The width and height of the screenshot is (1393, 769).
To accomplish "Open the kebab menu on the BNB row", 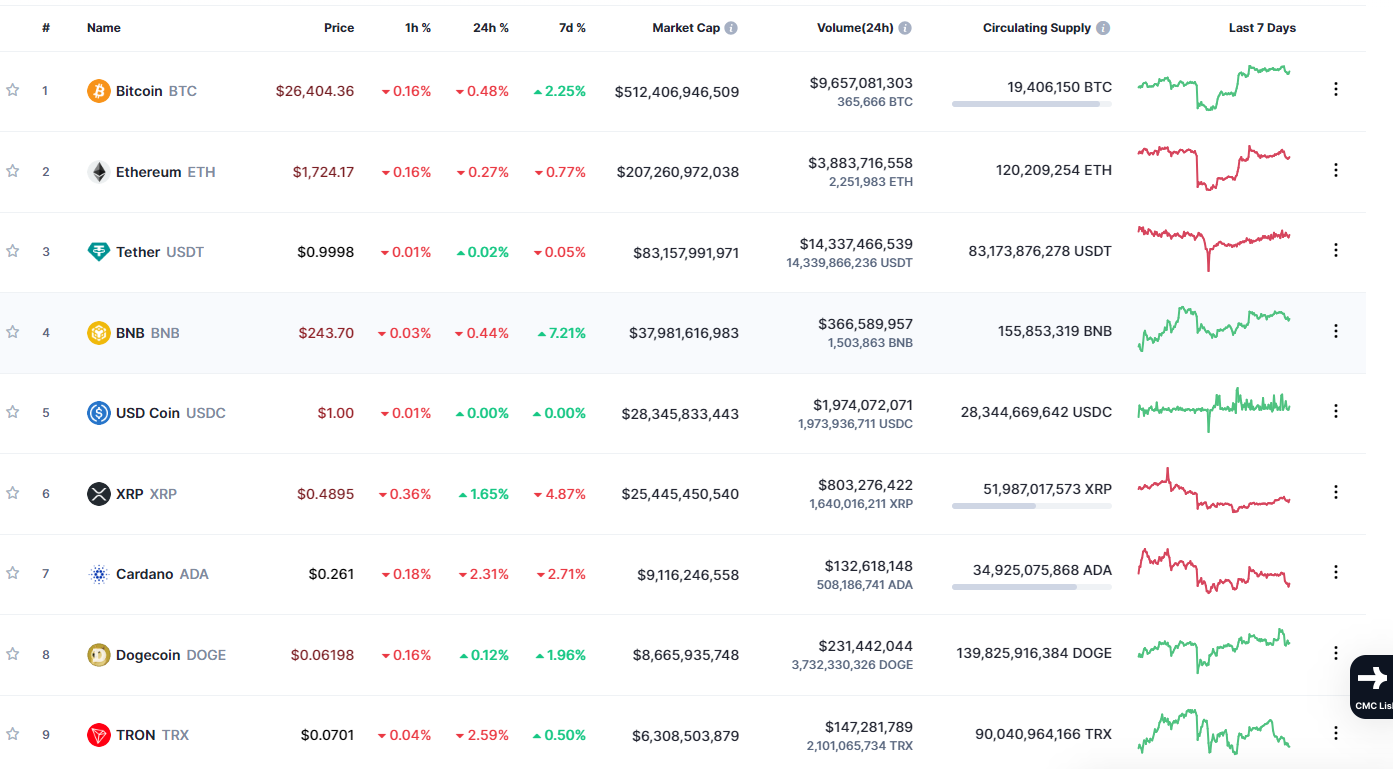I will click(1336, 330).
